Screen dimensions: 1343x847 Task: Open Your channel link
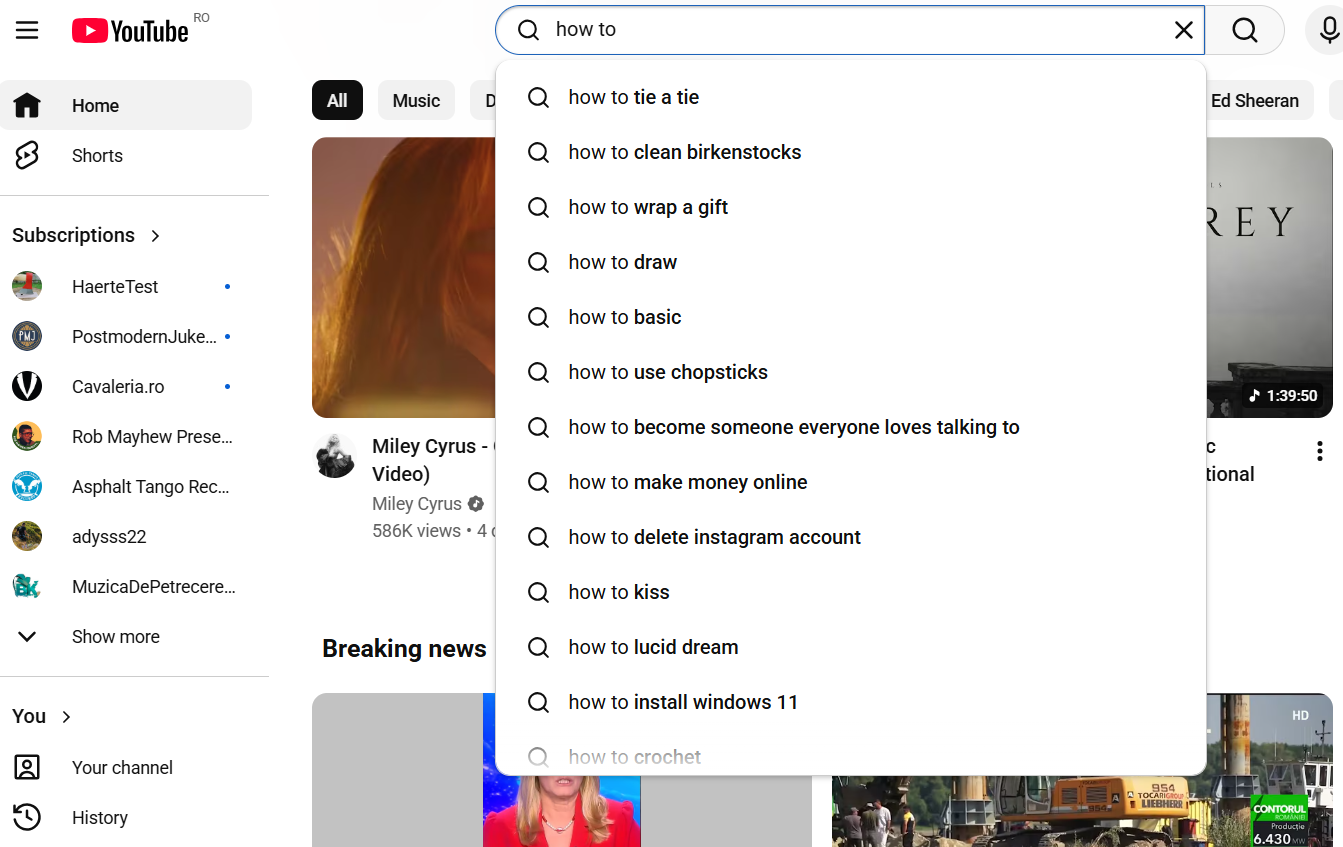[x=126, y=767]
